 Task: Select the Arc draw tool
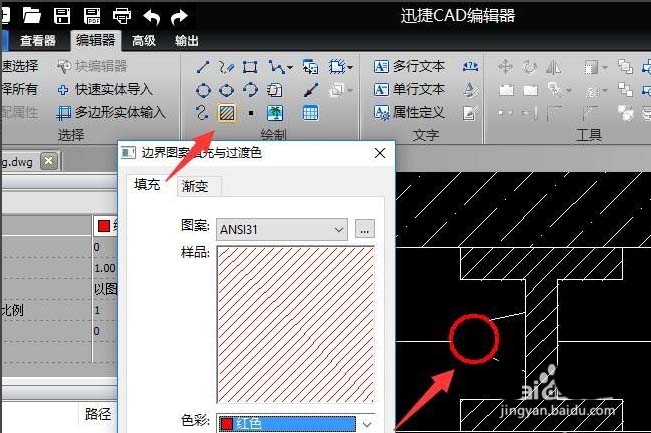250,89
